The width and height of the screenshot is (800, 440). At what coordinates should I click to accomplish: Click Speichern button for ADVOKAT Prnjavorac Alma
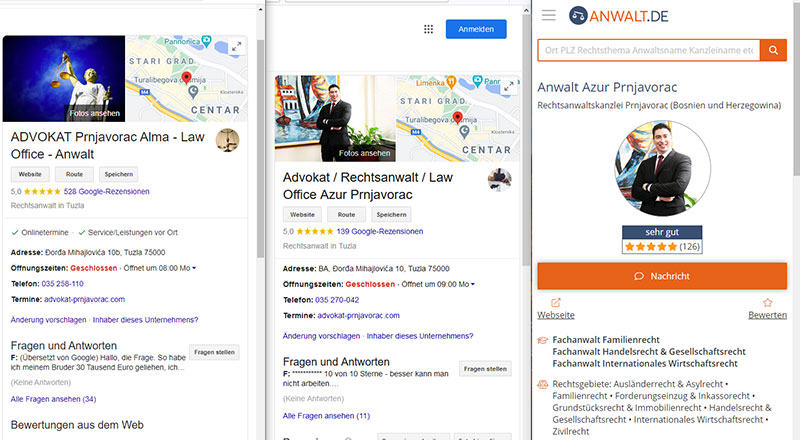[118, 174]
